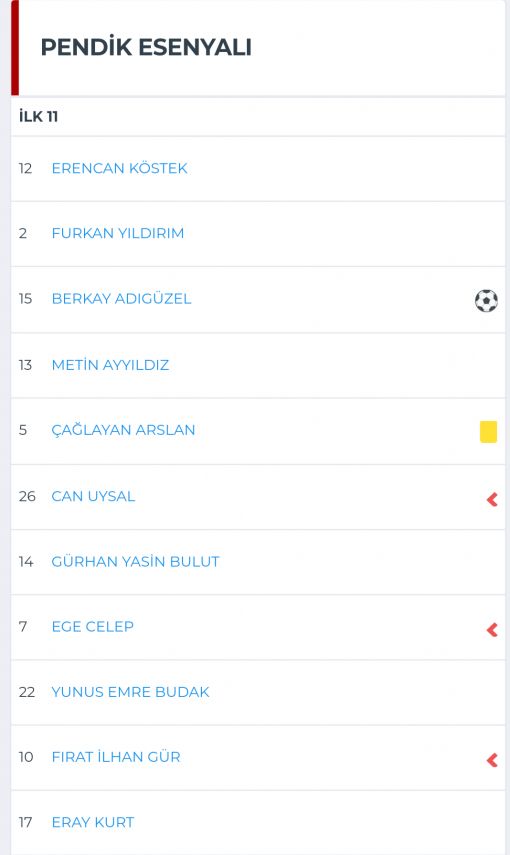This screenshot has height=855, width=510.
Task: Click Çağlayan Arslan name
Action: [x=123, y=430]
